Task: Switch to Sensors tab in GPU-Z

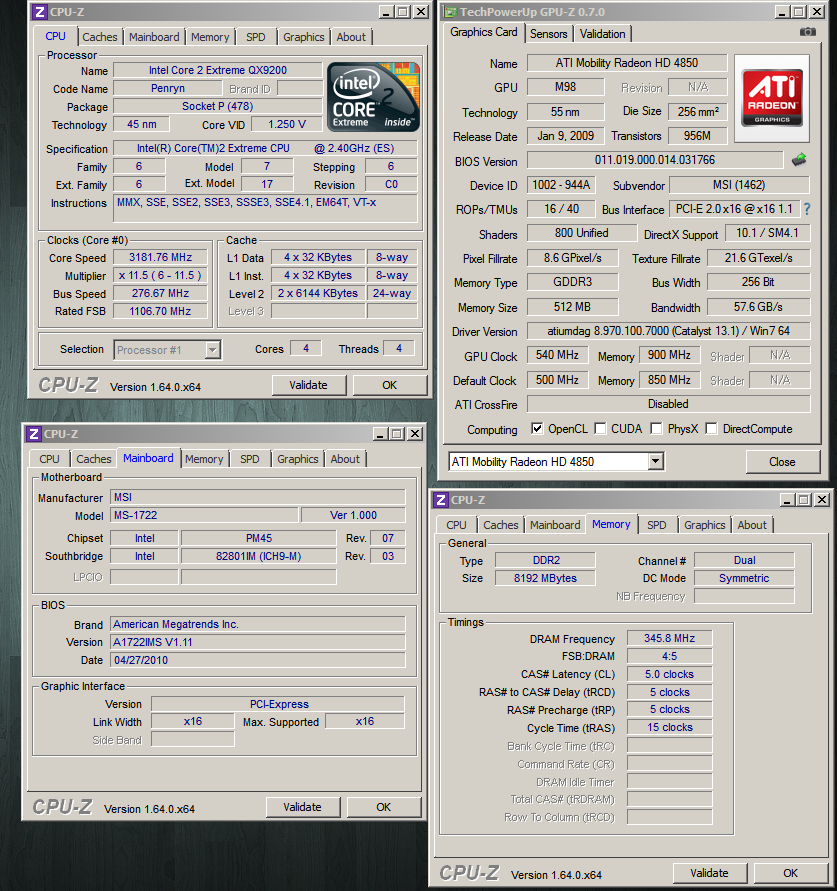Action: (x=548, y=34)
